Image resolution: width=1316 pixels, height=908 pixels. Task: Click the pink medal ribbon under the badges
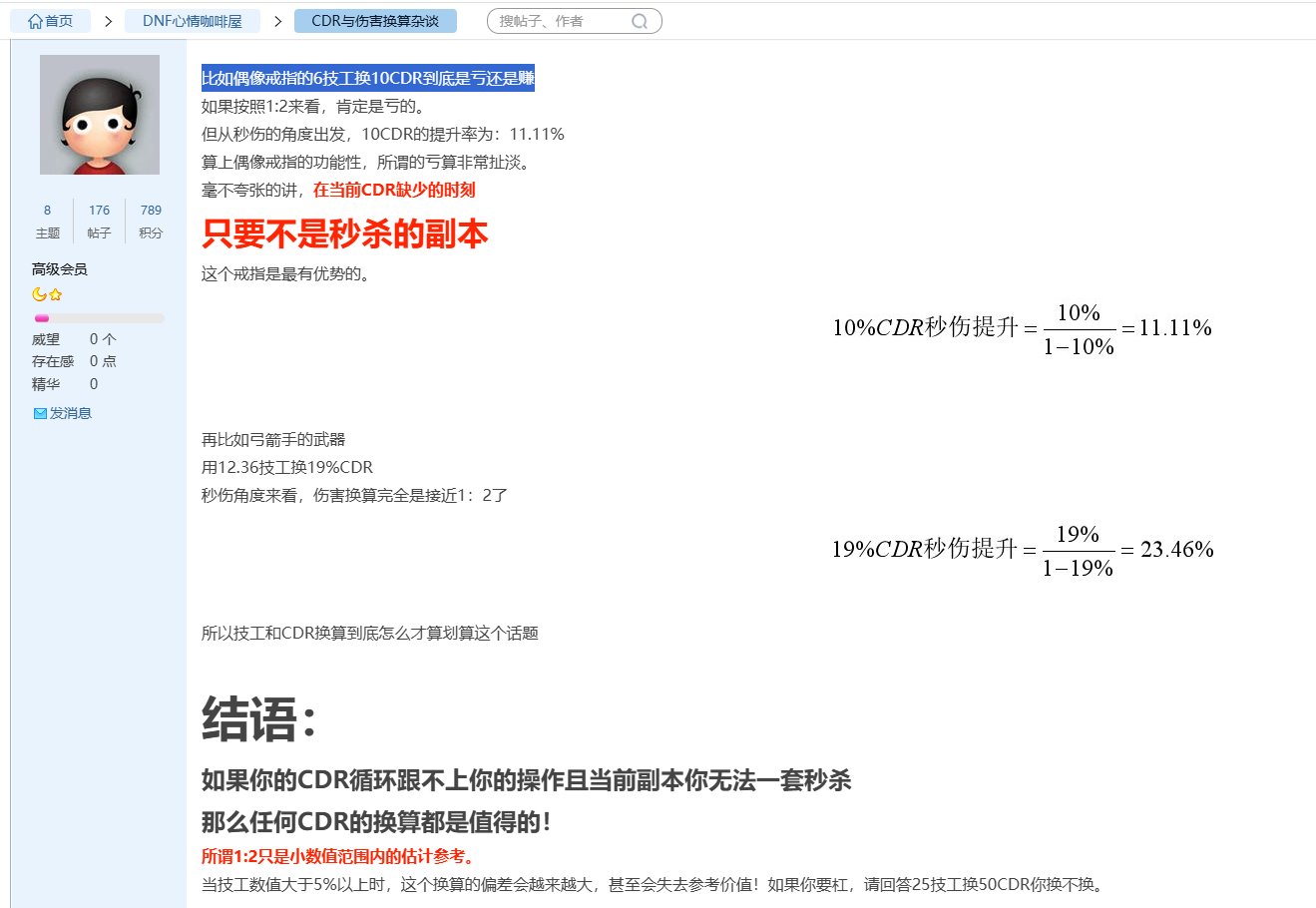tap(42, 317)
